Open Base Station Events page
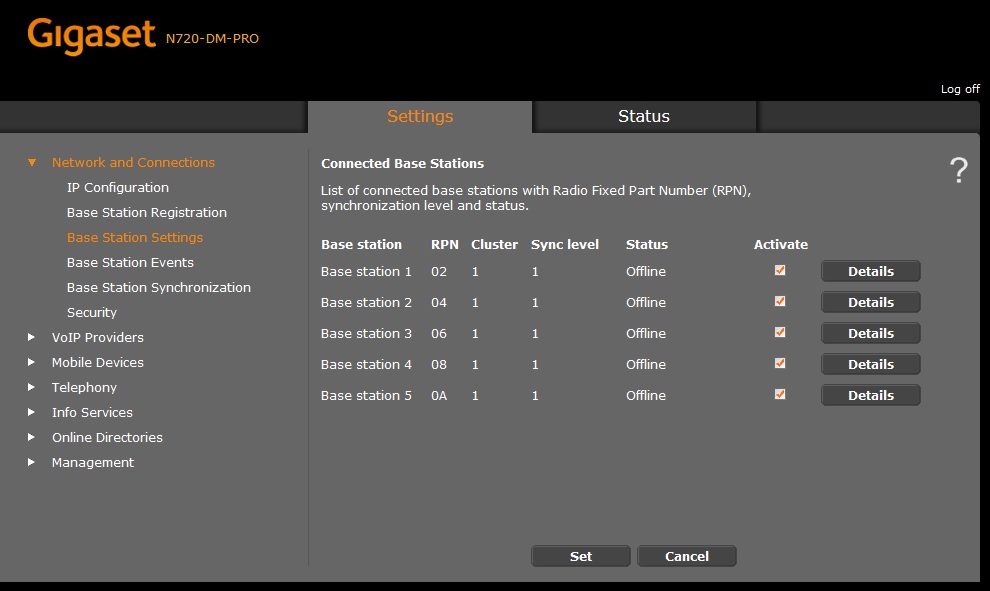The image size is (990, 591). tap(130, 262)
